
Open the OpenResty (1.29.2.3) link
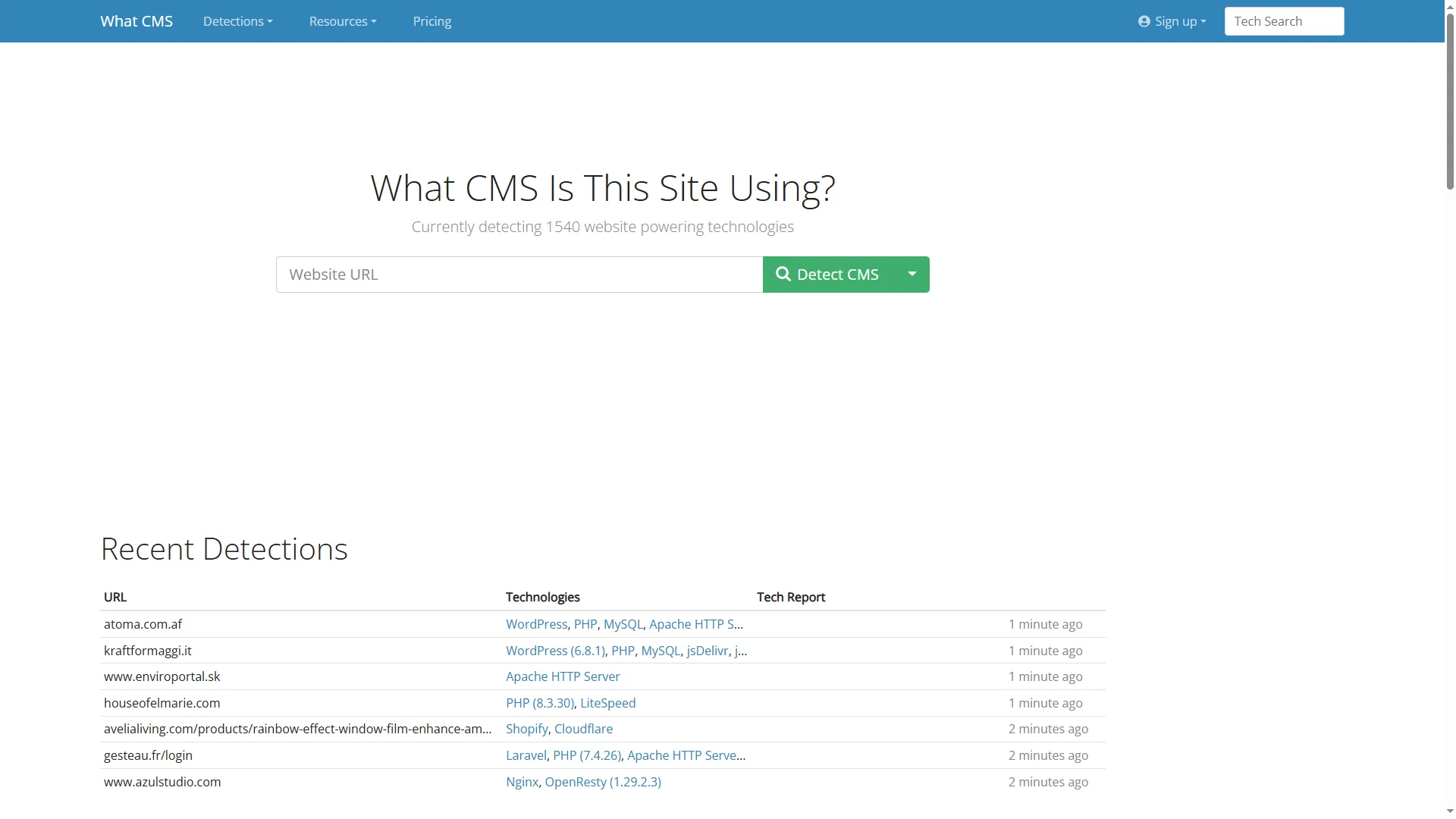tap(603, 782)
